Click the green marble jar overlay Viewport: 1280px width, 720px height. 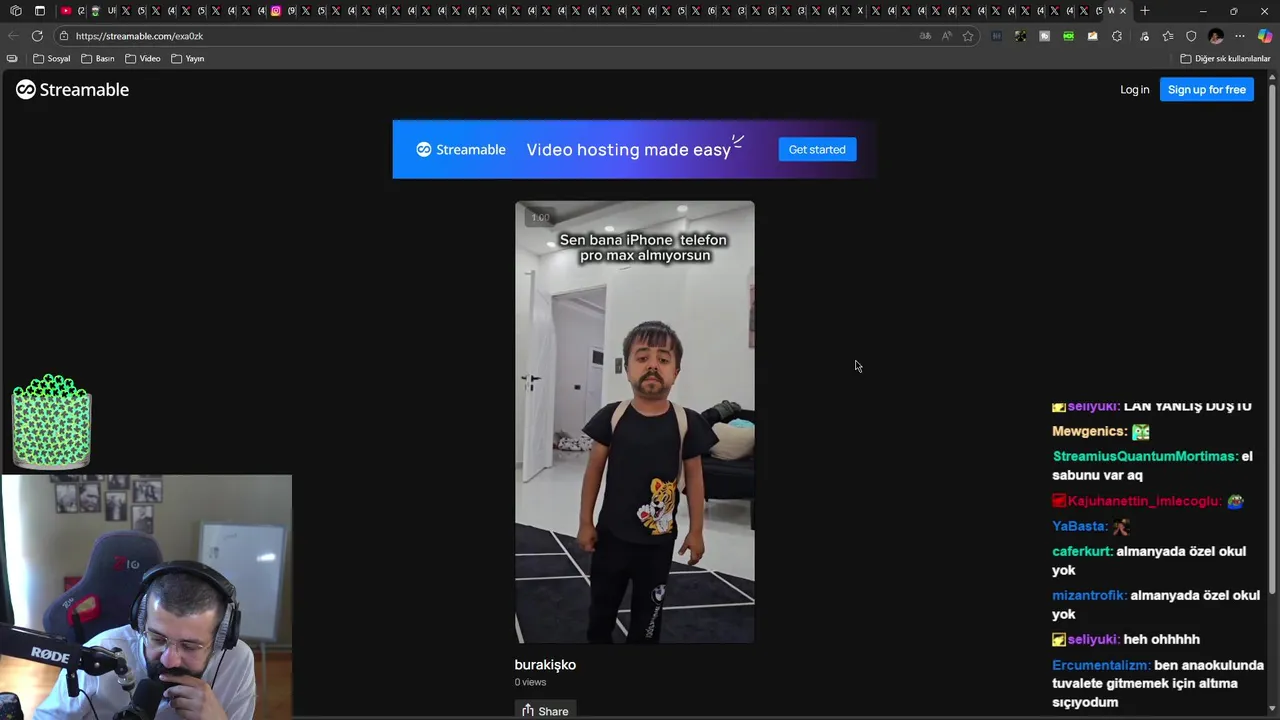click(51, 422)
